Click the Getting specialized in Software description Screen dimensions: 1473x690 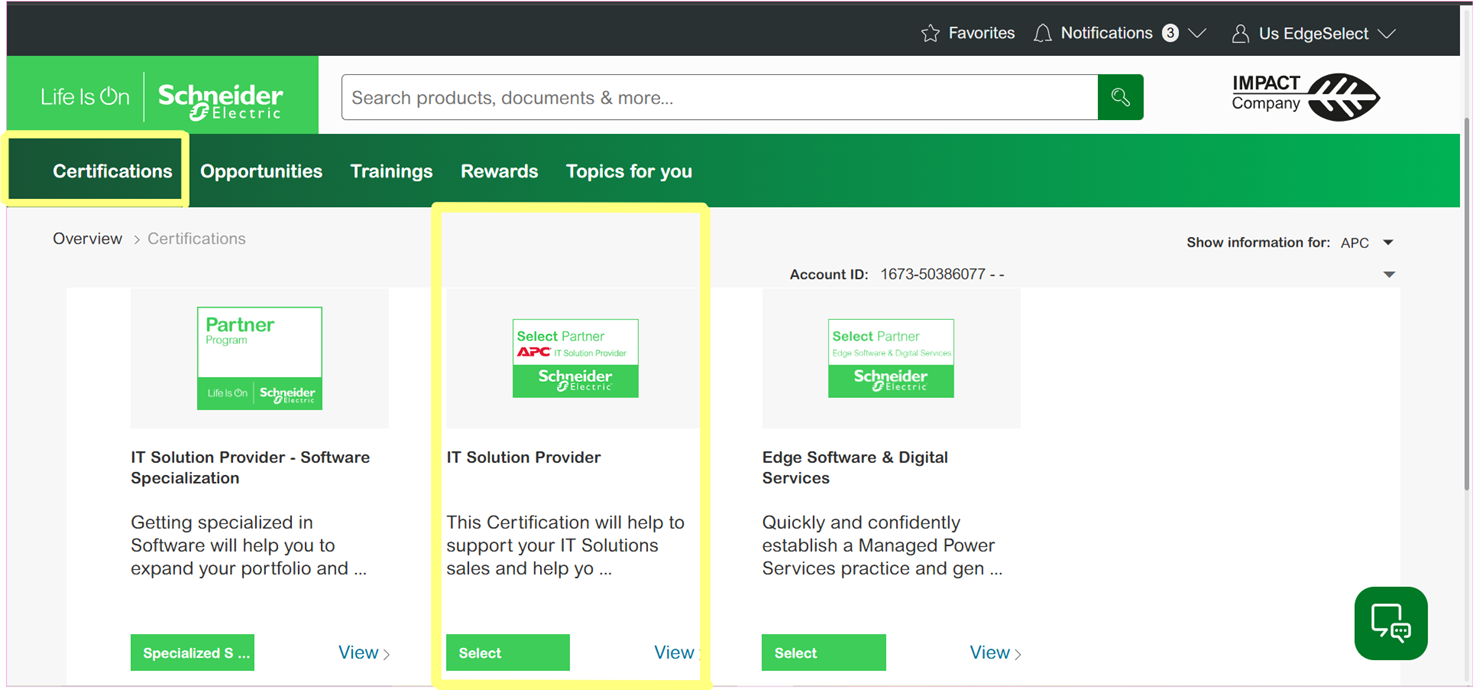click(x=249, y=546)
